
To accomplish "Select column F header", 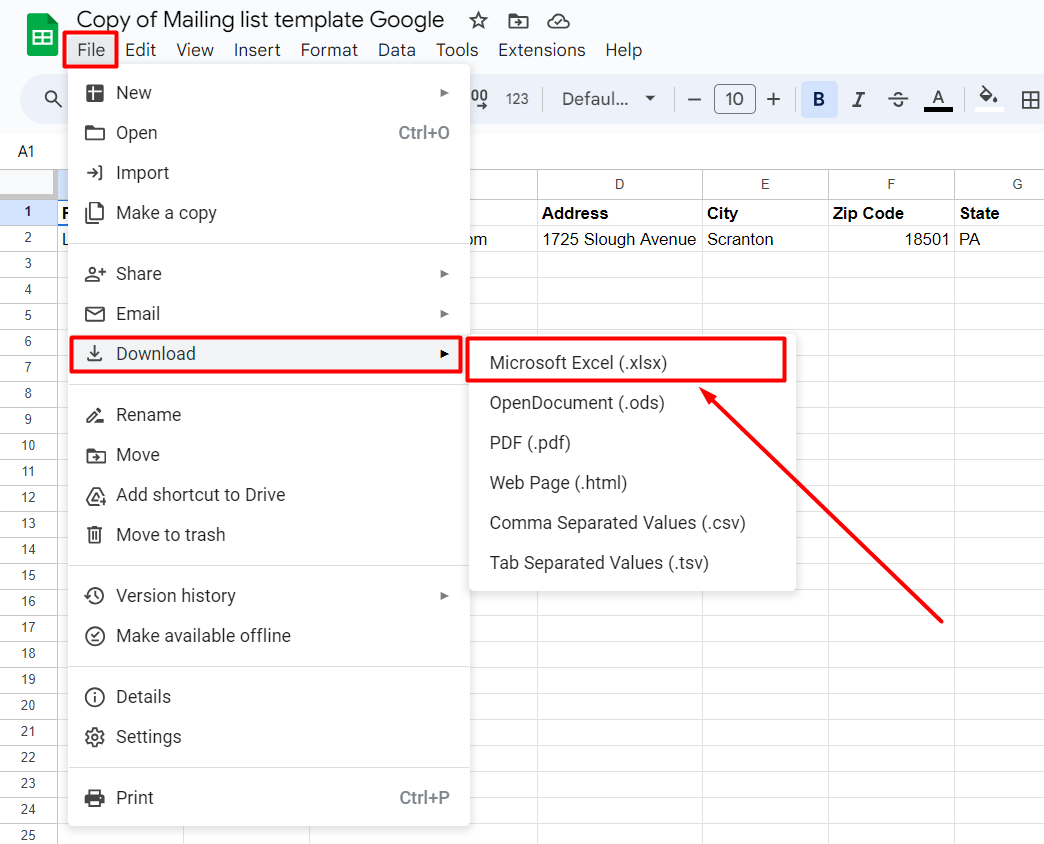I will click(x=891, y=184).
